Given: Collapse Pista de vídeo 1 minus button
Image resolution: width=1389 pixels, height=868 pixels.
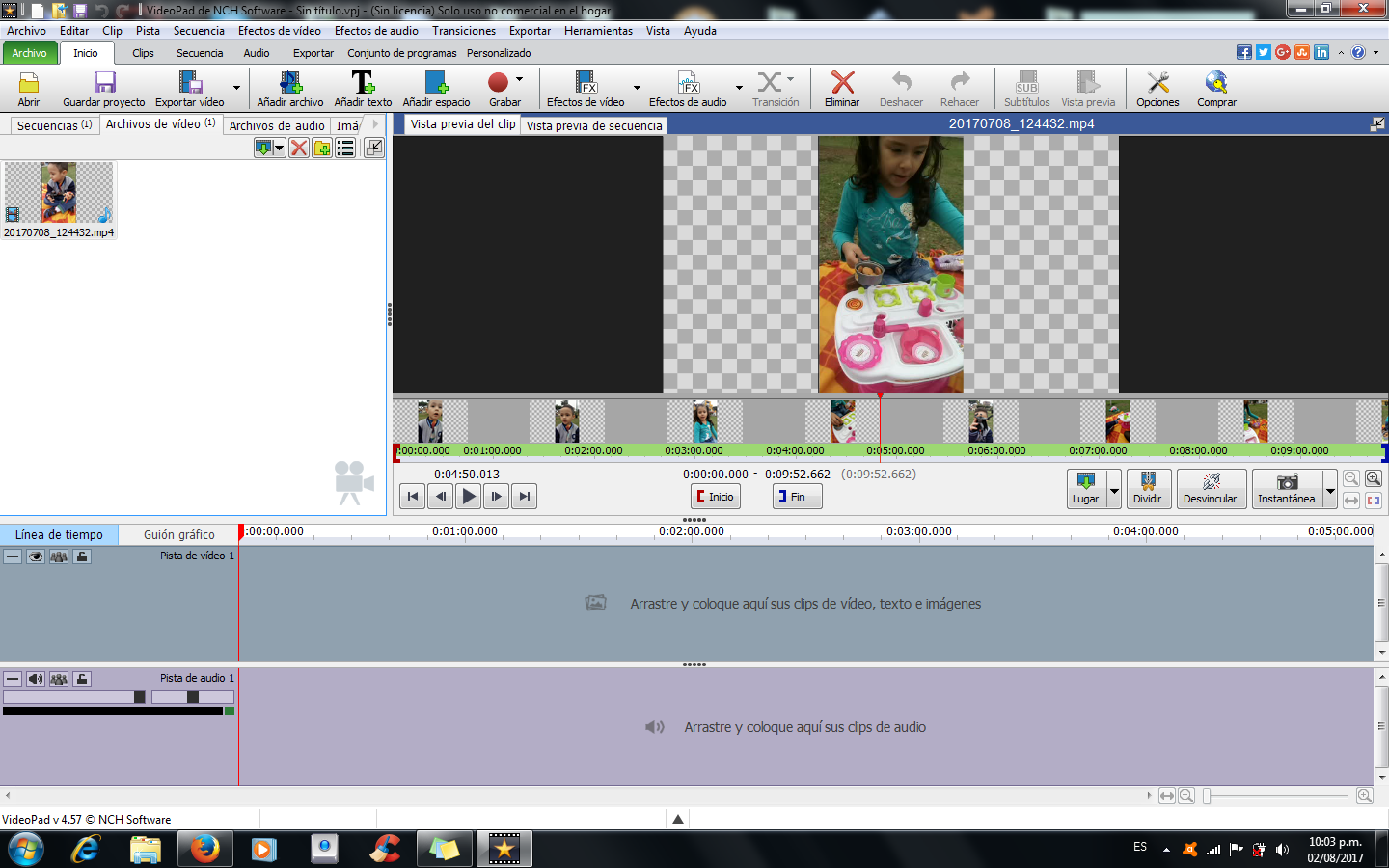Looking at the screenshot, I should (x=13, y=556).
